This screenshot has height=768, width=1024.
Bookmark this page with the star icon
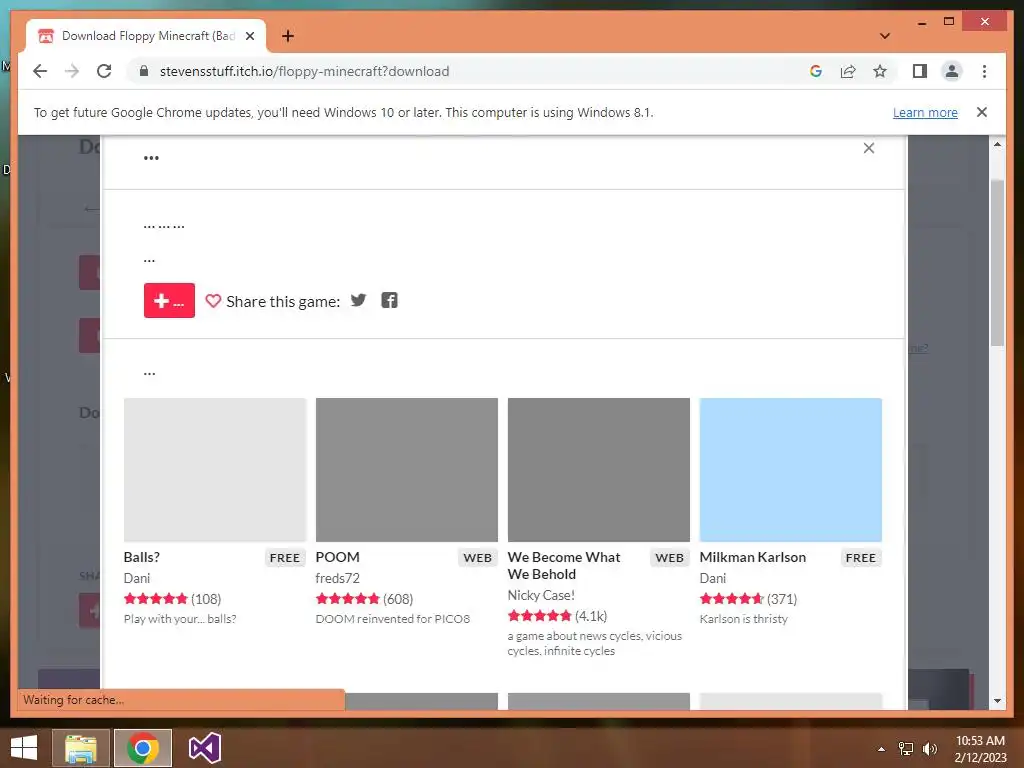click(880, 71)
